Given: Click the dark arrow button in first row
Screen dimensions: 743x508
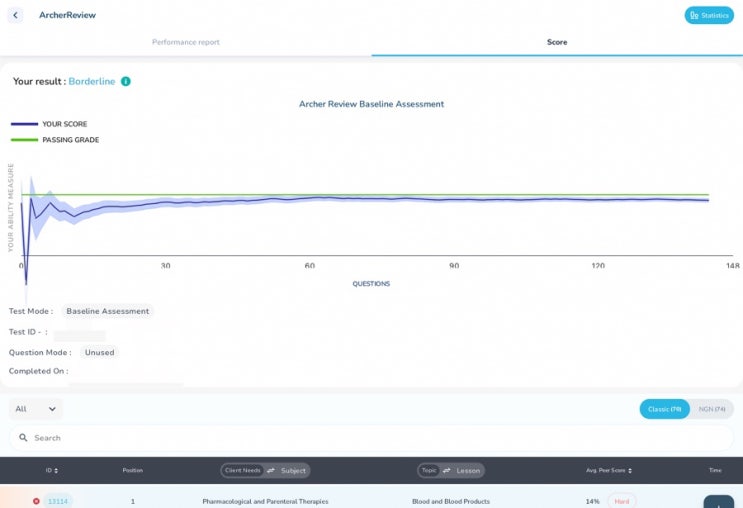Looking at the screenshot, I should (718, 502).
